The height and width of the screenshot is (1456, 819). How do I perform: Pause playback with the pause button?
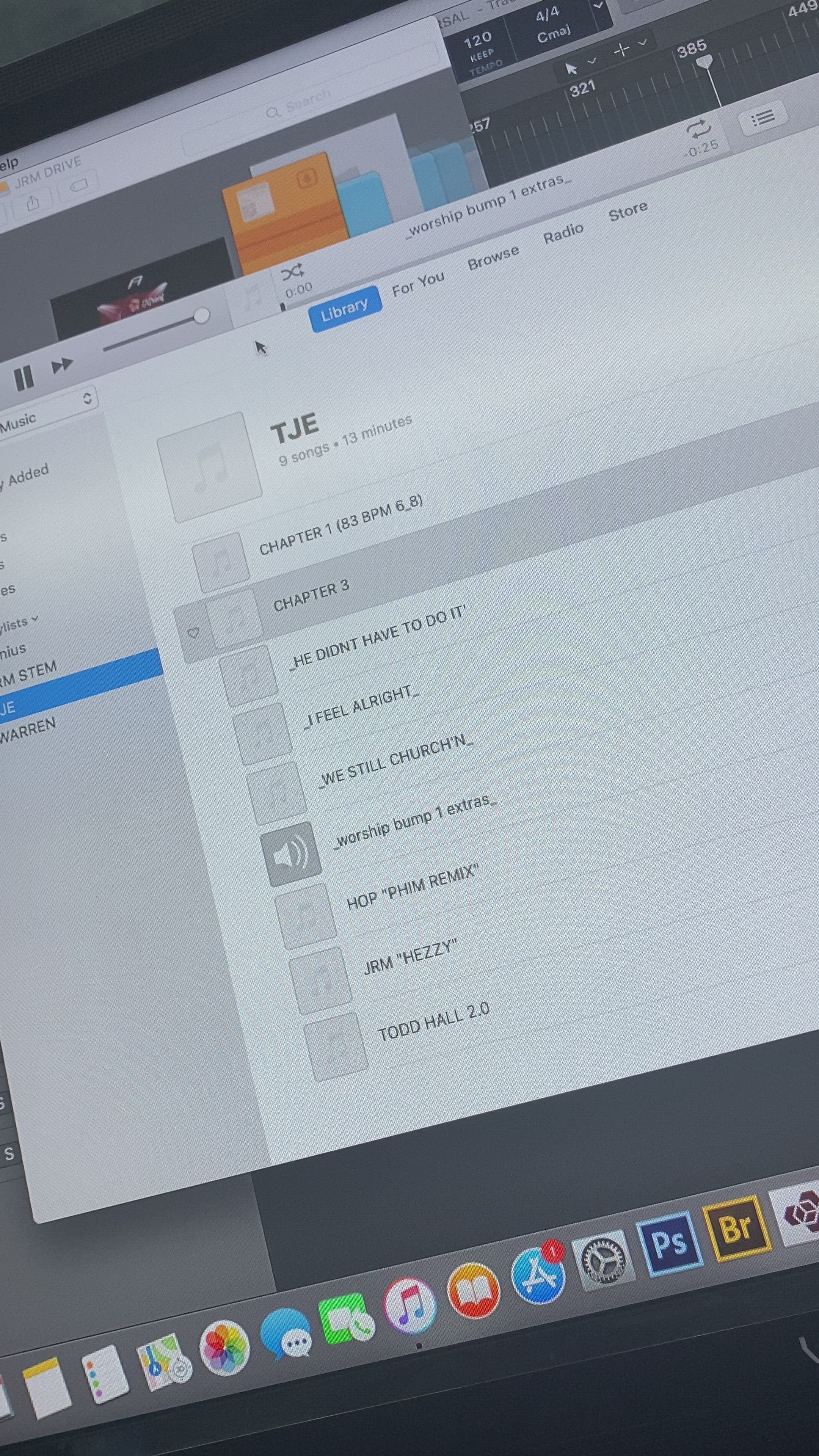(24, 378)
